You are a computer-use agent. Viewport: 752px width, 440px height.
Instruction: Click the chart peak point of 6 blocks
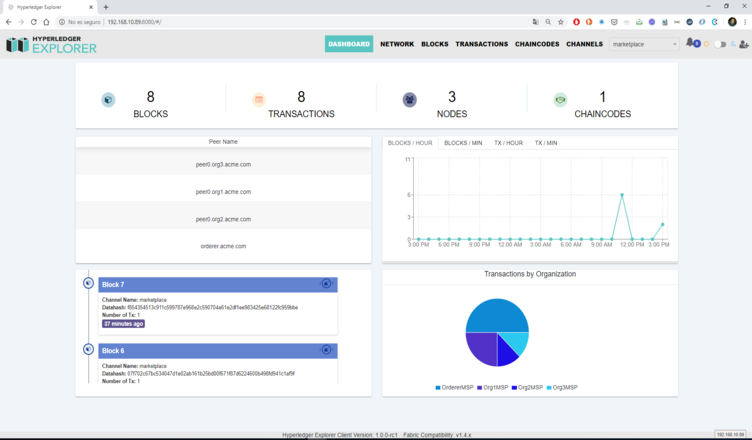coord(622,195)
